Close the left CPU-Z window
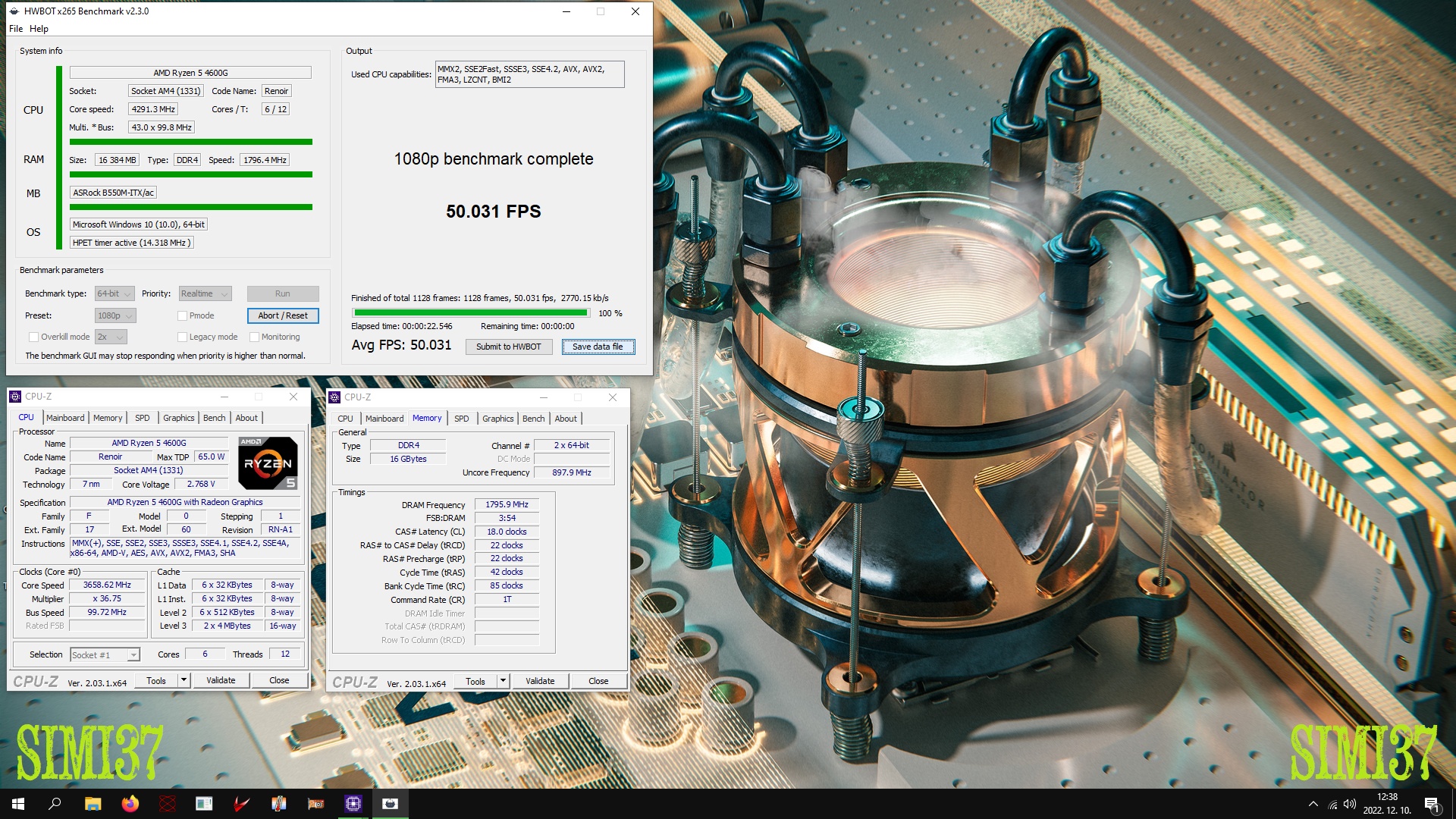 293,397
